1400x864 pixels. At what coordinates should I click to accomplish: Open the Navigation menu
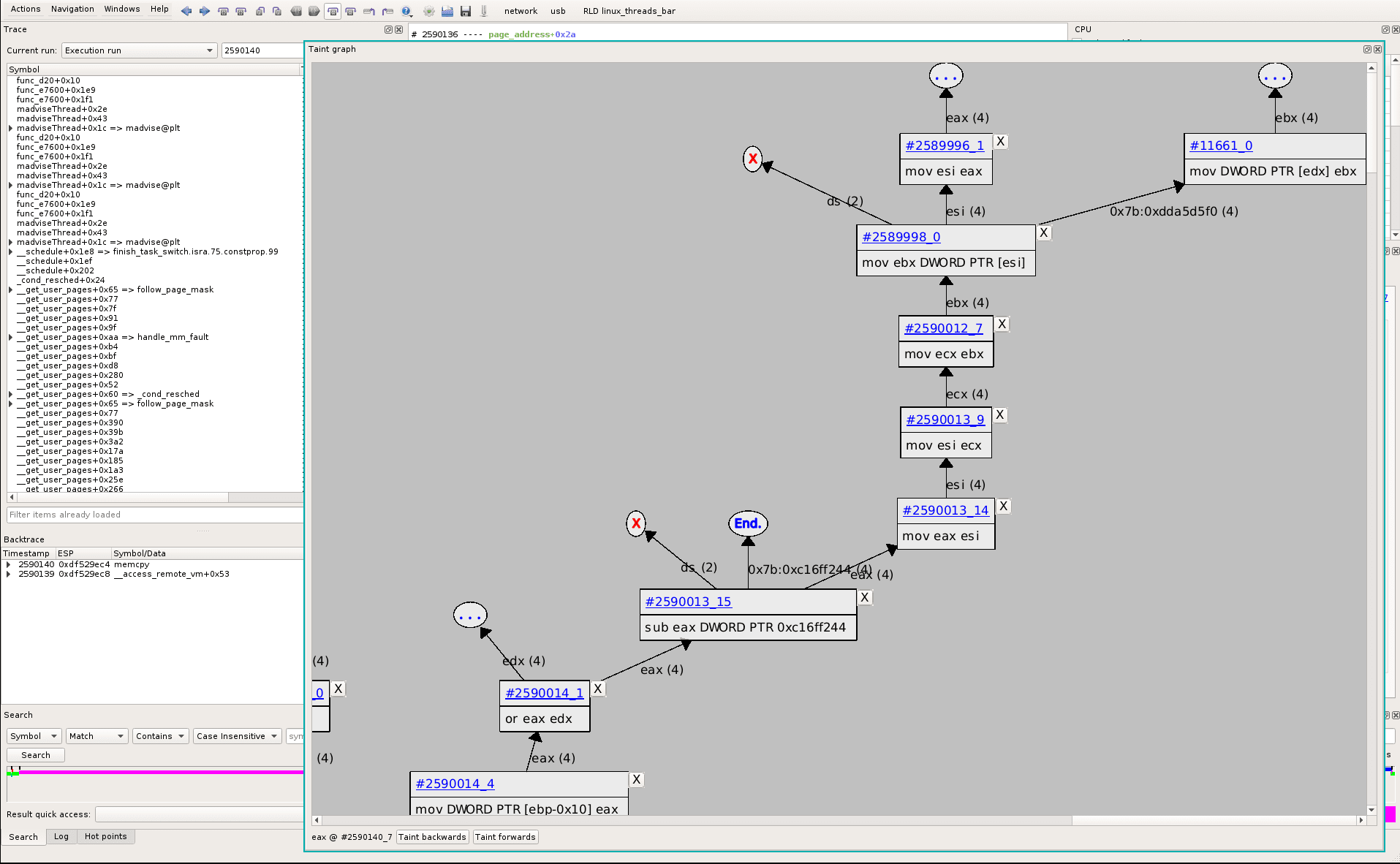(x=72, y=9)
